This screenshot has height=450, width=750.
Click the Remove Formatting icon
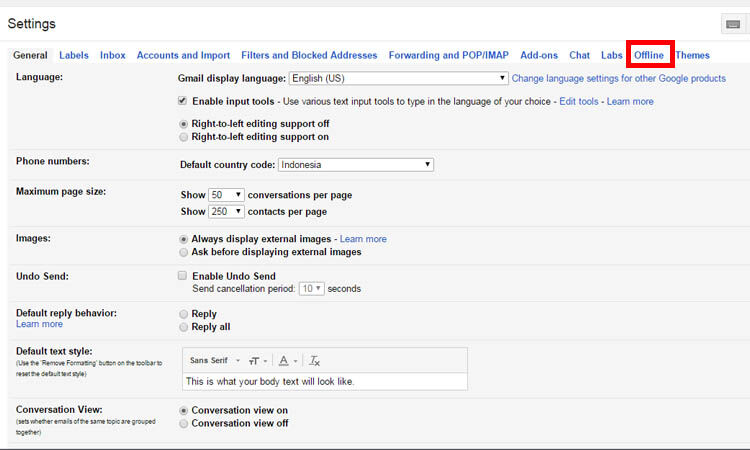(x=314, y=361)
